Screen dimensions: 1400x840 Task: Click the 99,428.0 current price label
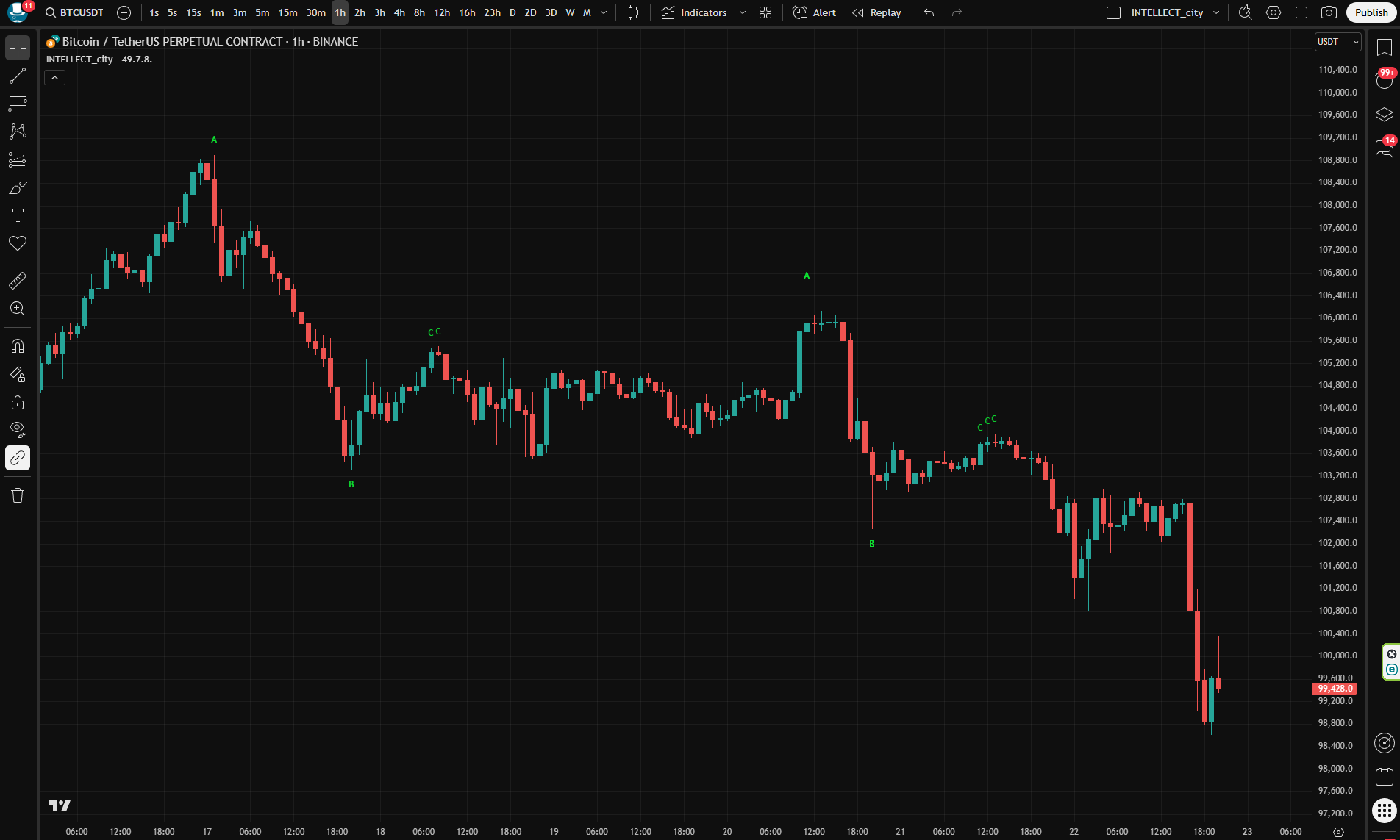pos(1335,689)
